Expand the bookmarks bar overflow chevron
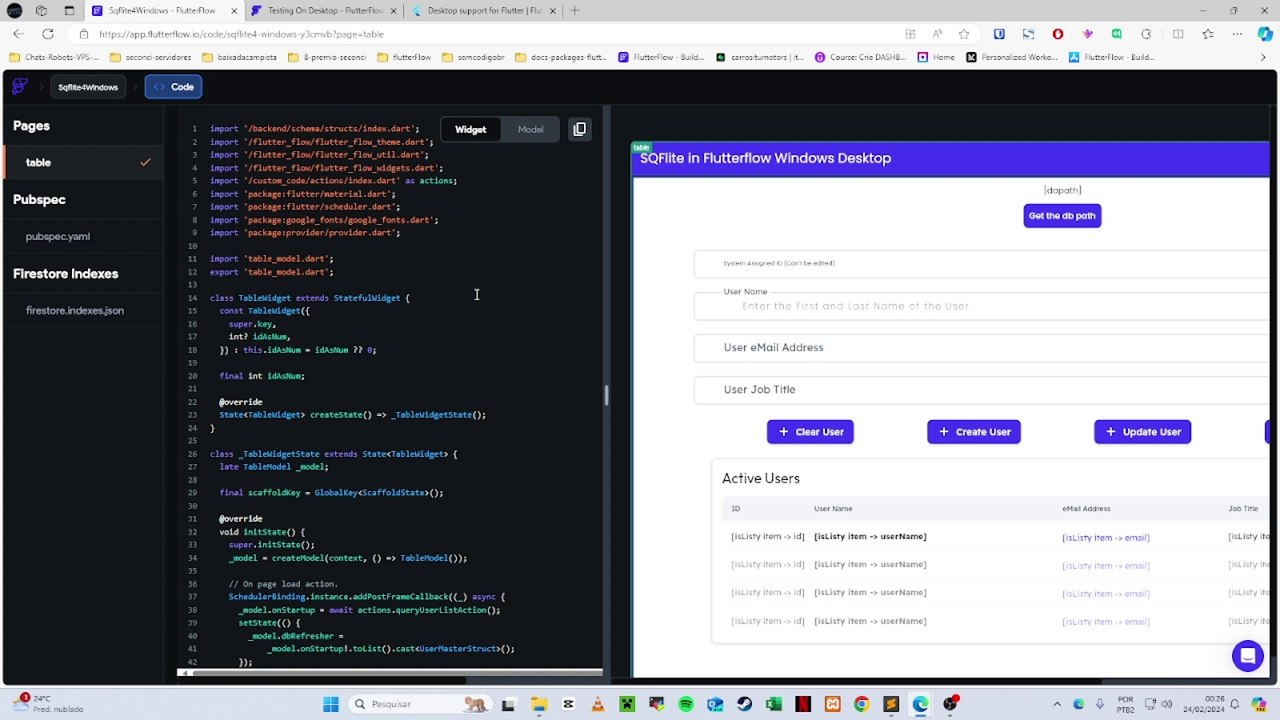Screen dimensions: 1280x720 (x=1263, y=57)
